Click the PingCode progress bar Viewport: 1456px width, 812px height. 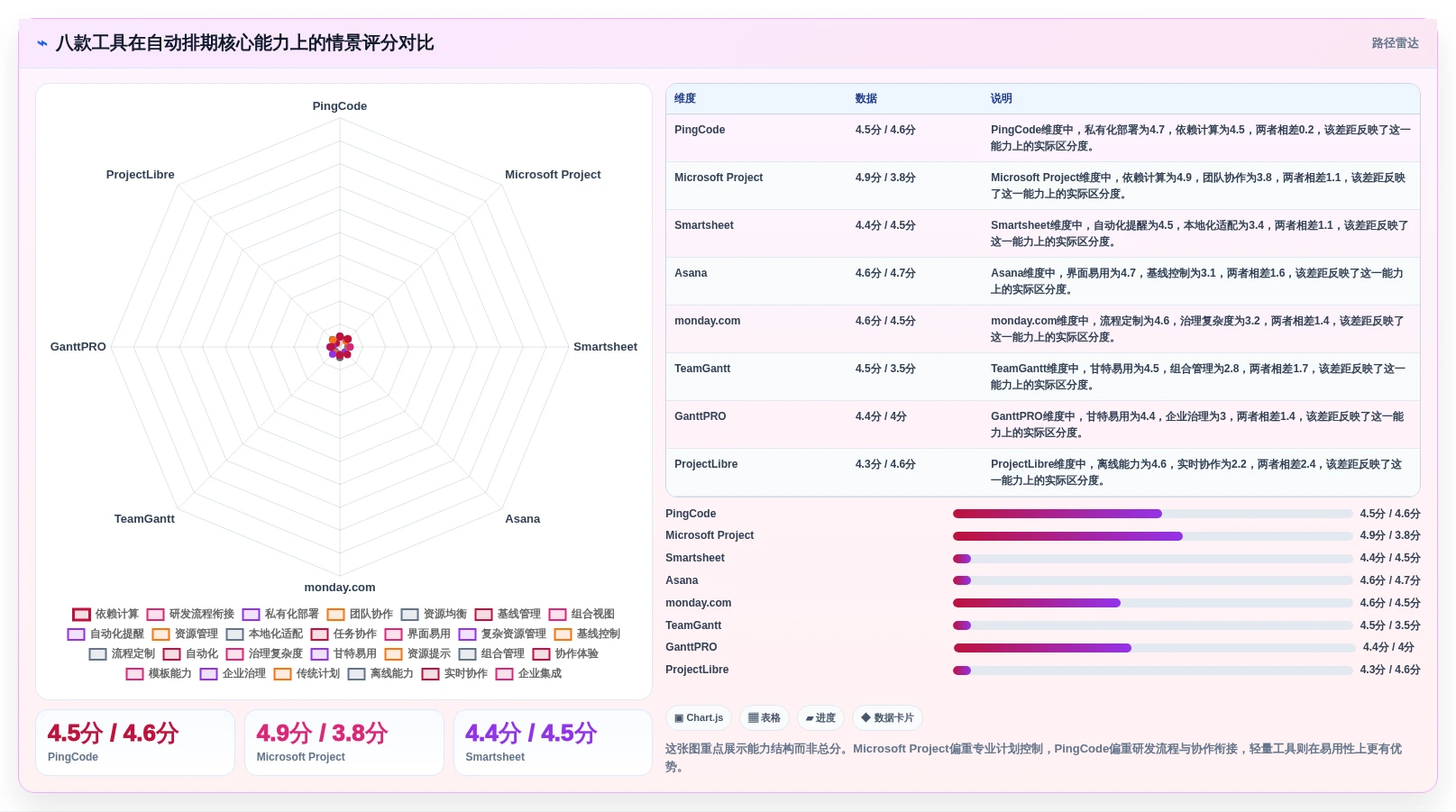click(1152, 514)
